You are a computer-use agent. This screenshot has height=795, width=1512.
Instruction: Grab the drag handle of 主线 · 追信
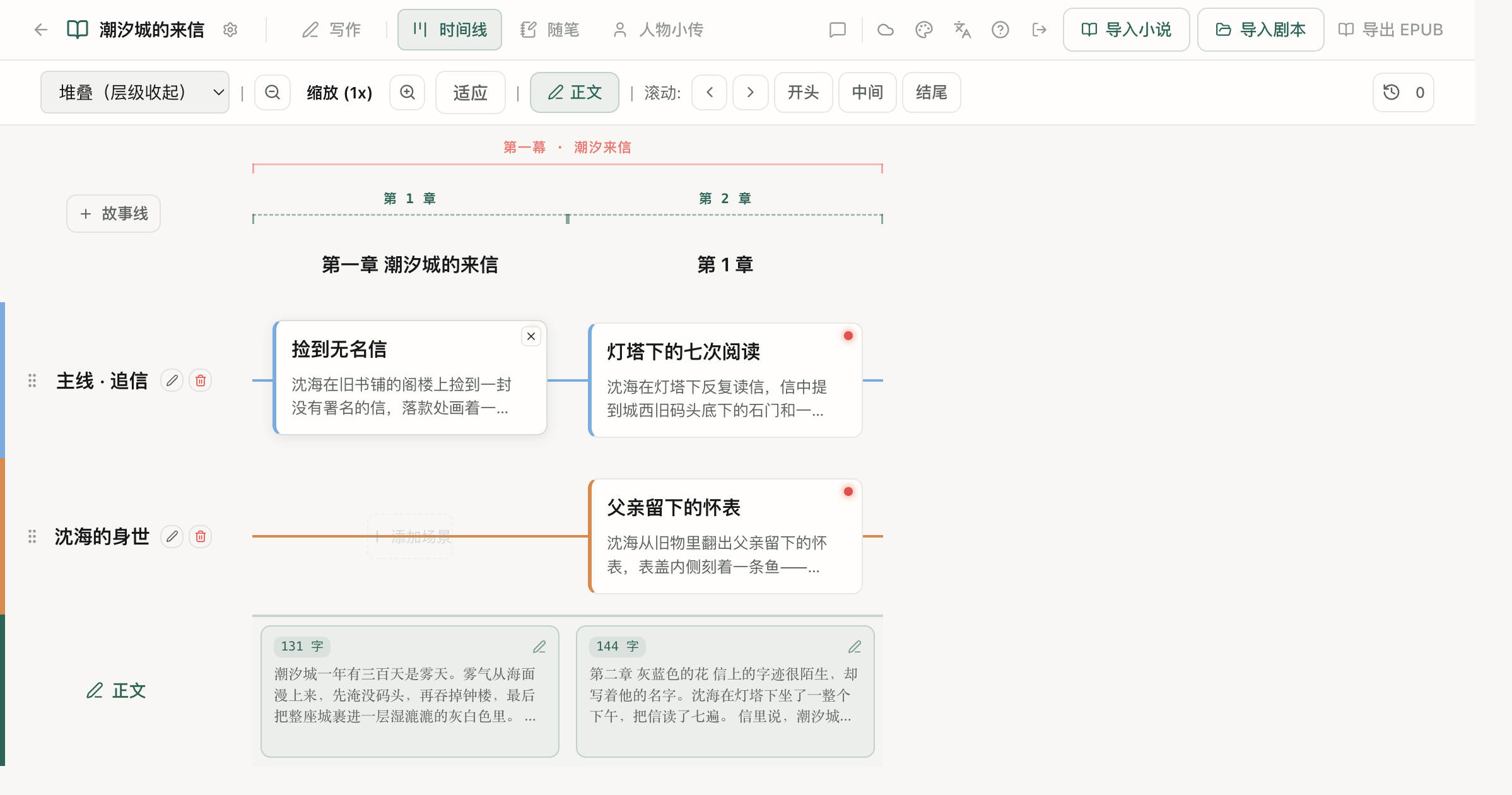(32, 380)
